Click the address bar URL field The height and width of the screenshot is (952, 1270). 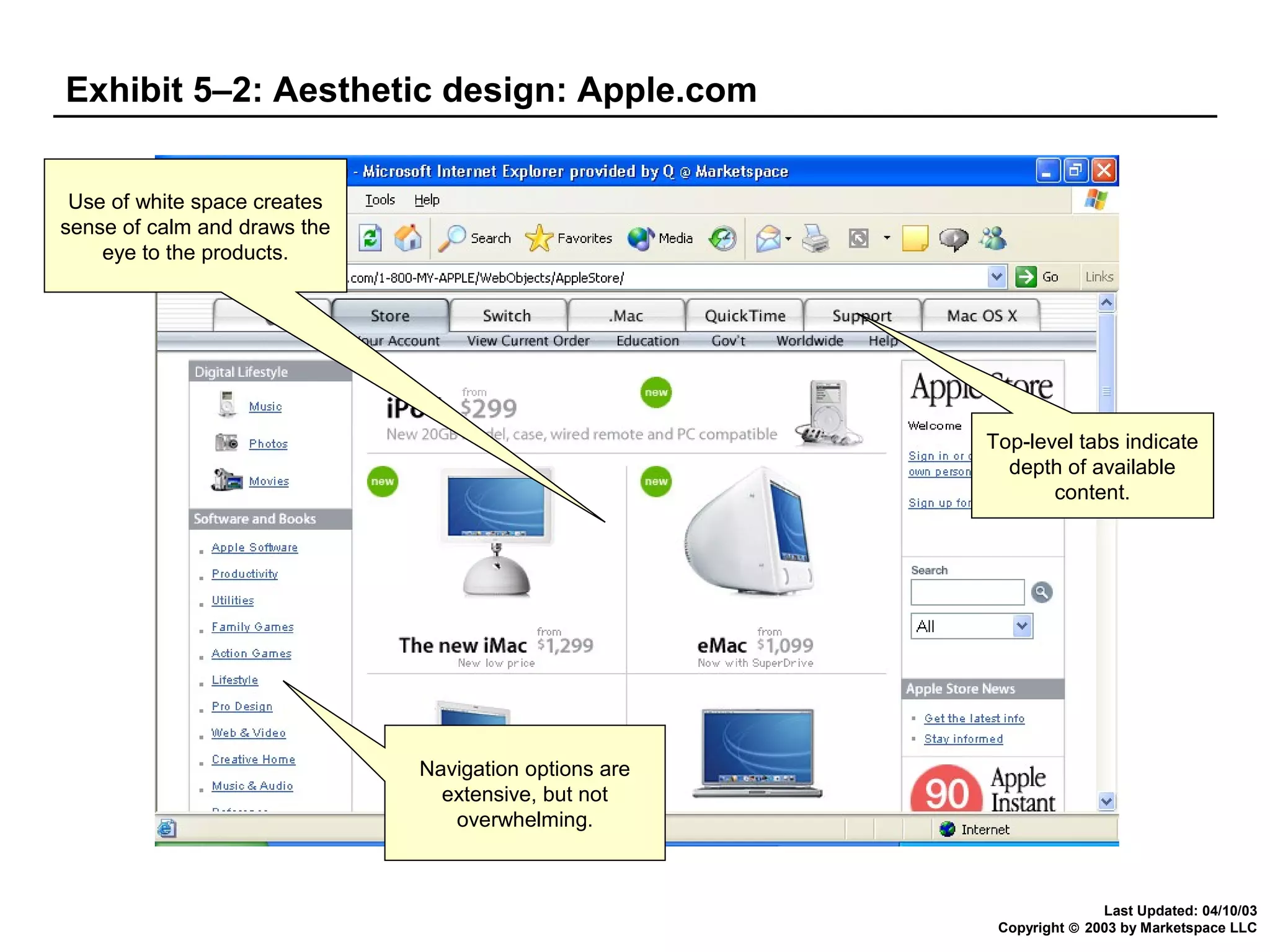point(667,278)
